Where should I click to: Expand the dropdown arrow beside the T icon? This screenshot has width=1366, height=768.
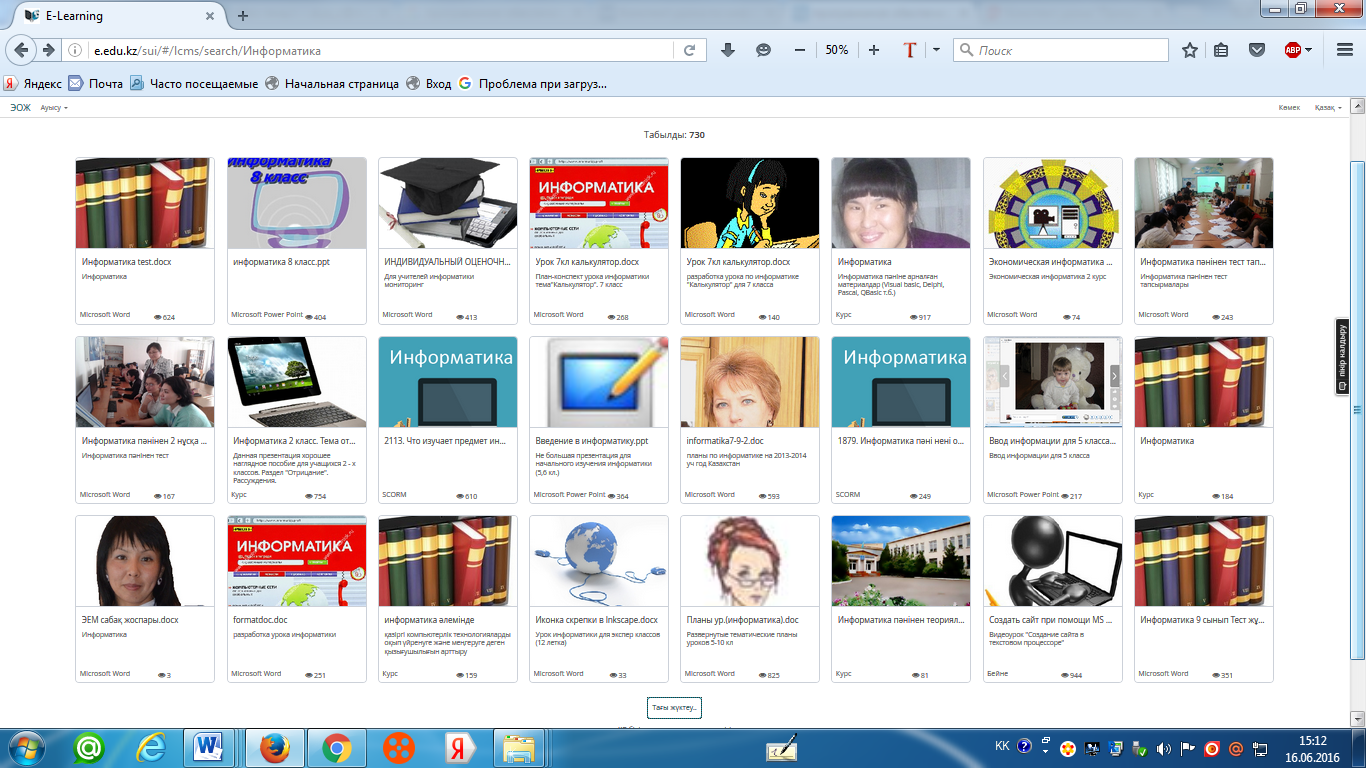[x=936, y=50]
